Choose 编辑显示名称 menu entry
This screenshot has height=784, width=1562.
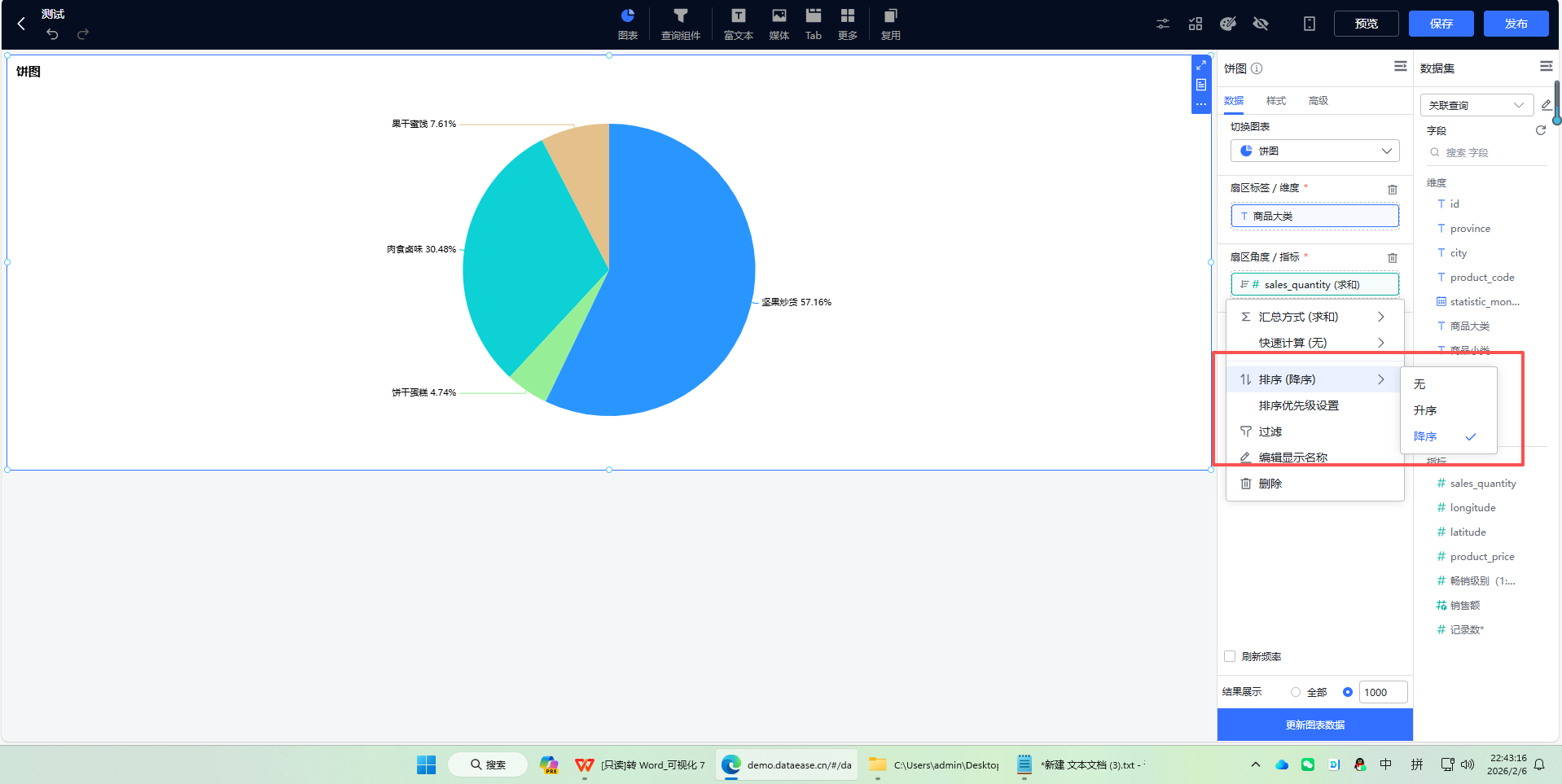click(x=1315, y=458)
